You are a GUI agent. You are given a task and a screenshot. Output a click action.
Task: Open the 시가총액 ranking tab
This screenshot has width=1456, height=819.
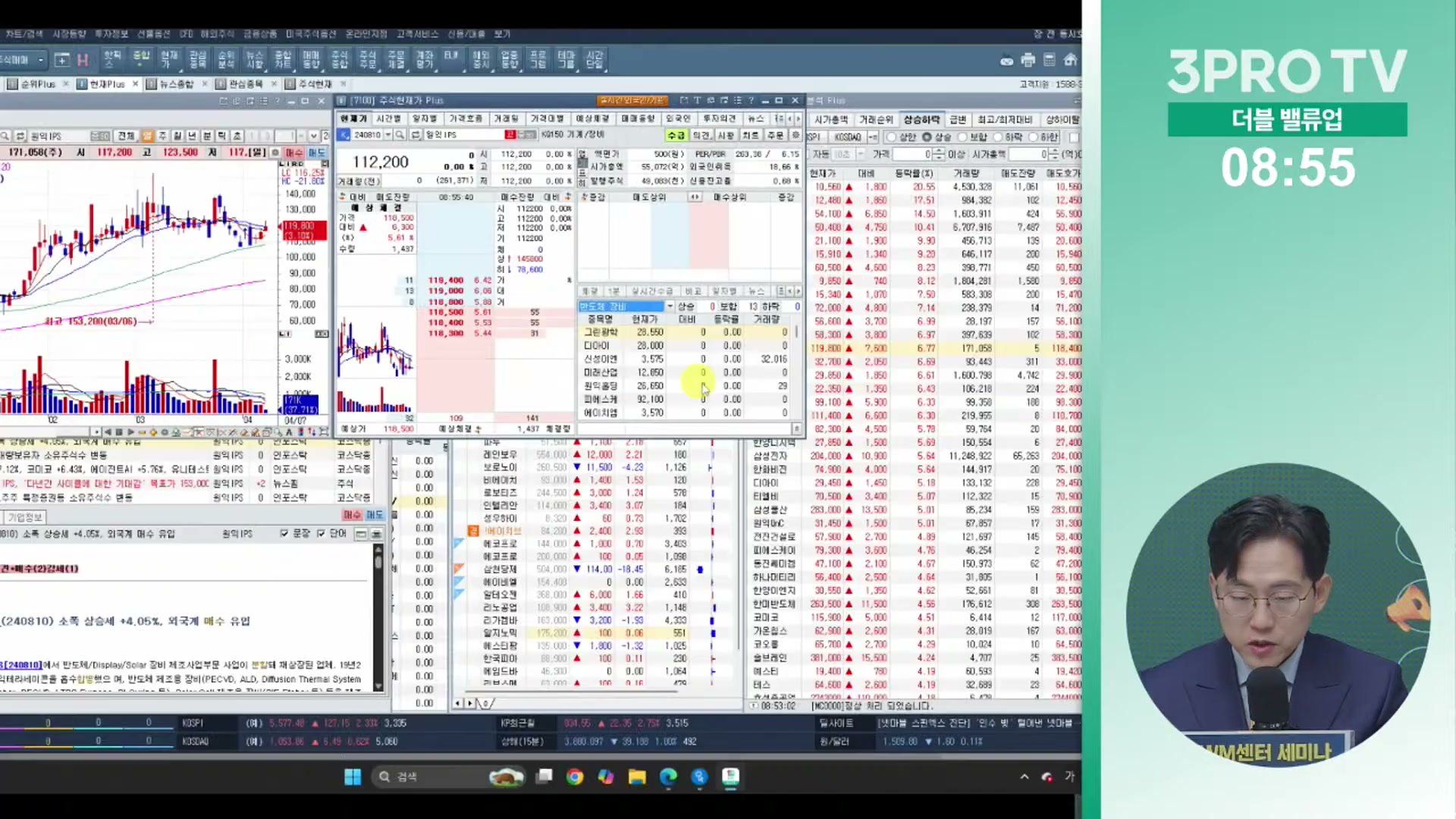[x=831, y=120]
